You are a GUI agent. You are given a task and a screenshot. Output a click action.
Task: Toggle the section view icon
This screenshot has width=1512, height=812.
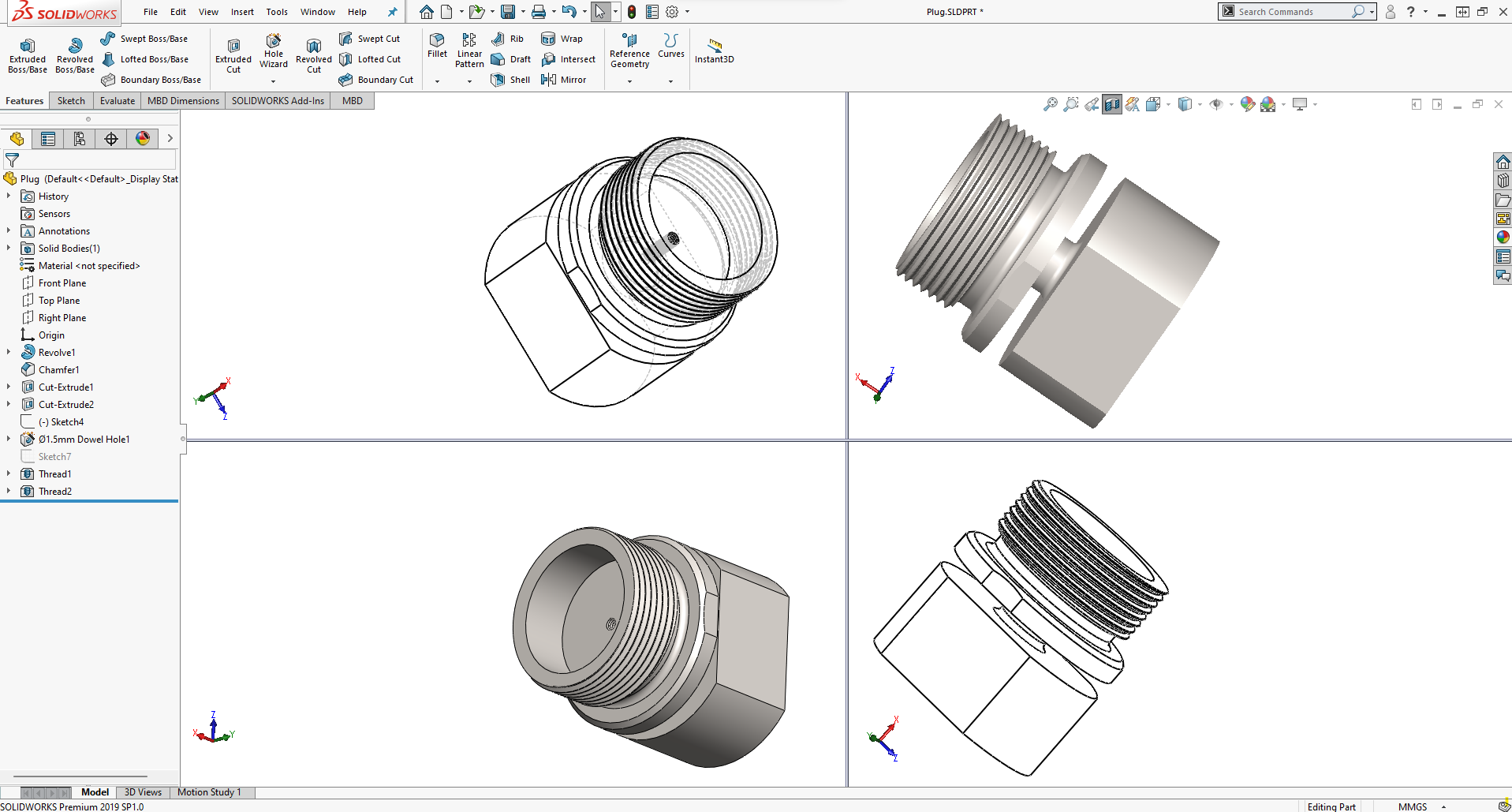pos(1112,104)
